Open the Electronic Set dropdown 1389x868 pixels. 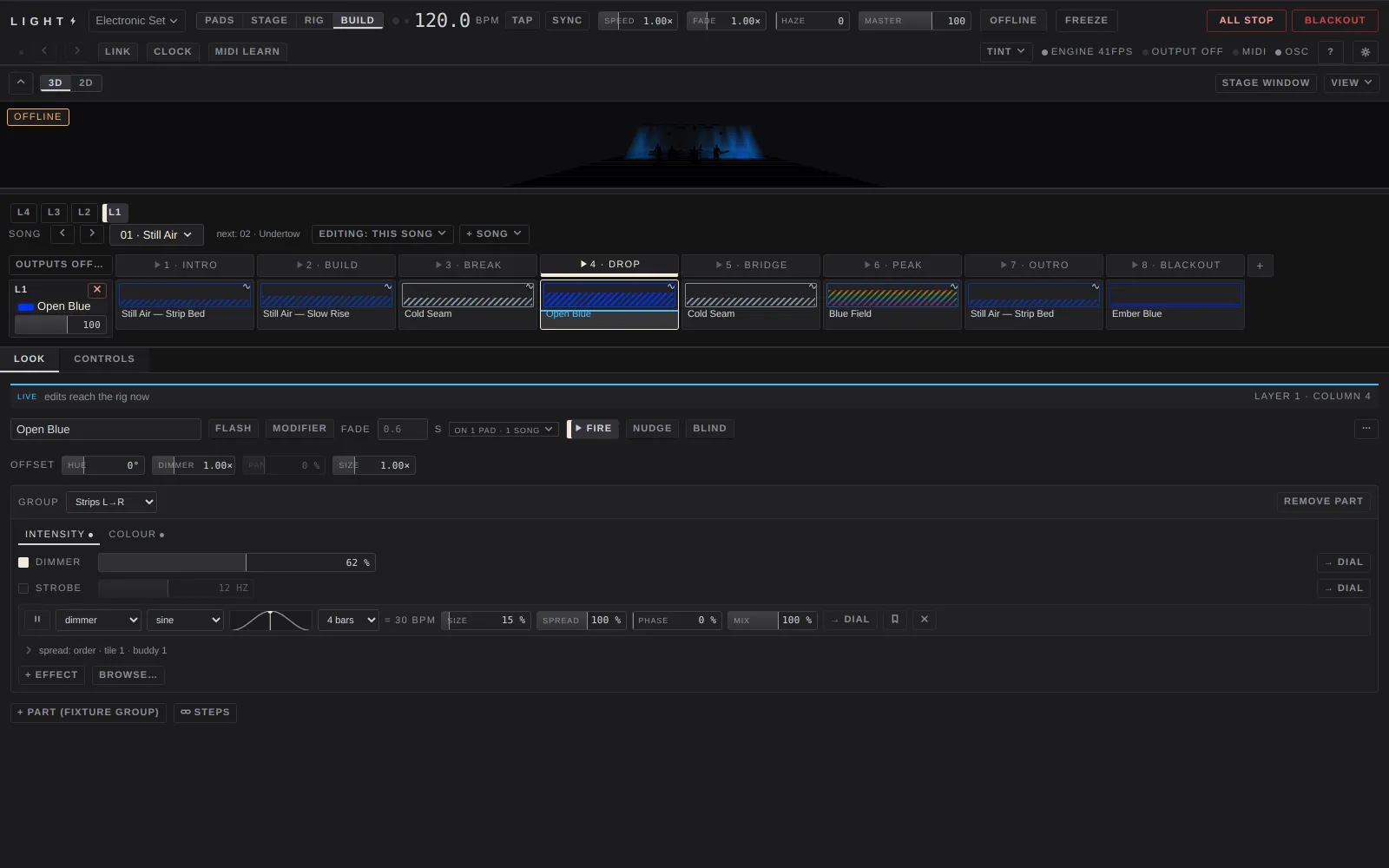coord(137,21)
